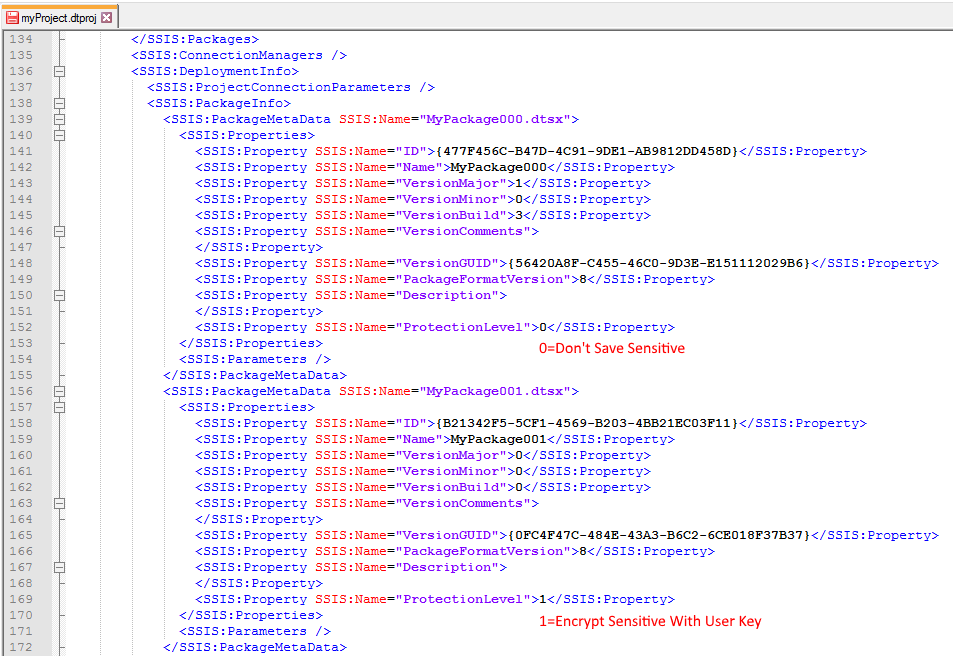953x656 pixels.
Task: Click line number 152 in the margin
Action: point(21,327)
